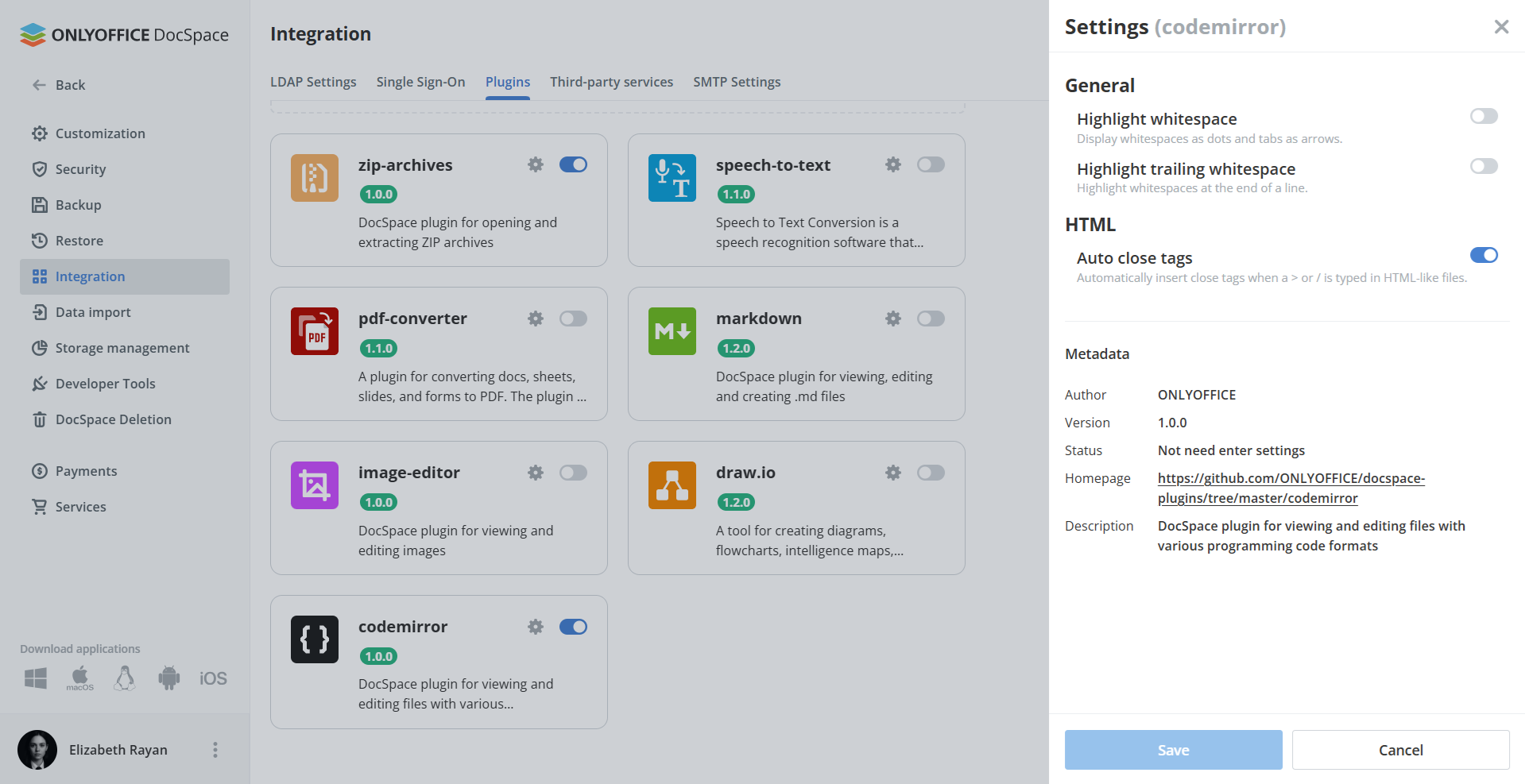Enable the markdown plugin
The width and height of the screenshot is (1525, 784).
click(931, 319)
